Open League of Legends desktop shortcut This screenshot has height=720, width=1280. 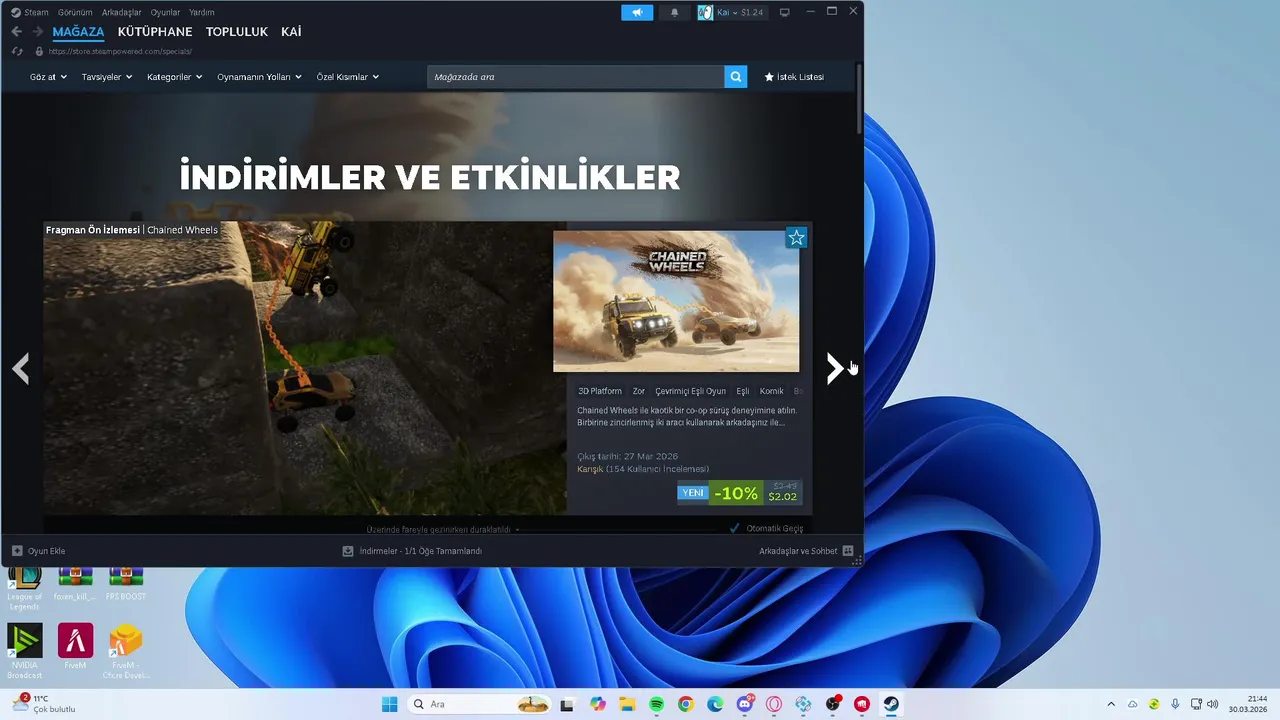click(24, 586)
